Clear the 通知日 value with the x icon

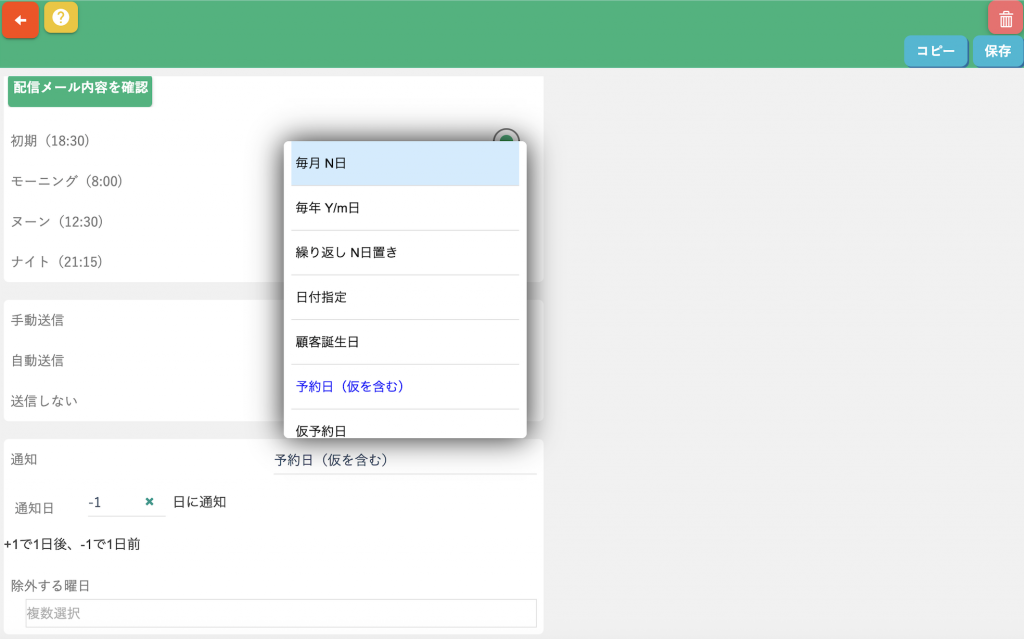pyautogui.click(x=149, y=502)
